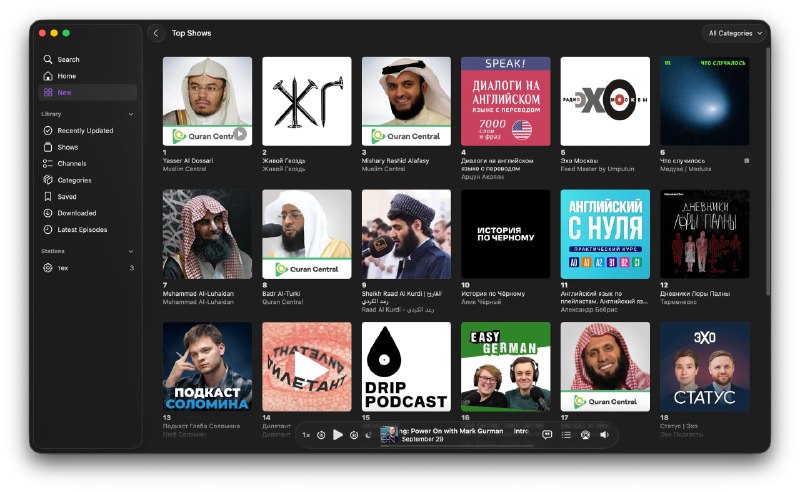This screenshot has height=492, width=800.
Task: Open Muhammad Al-Luhaidan show artwork
Action: pyautogui.click(x=207, y=234)
